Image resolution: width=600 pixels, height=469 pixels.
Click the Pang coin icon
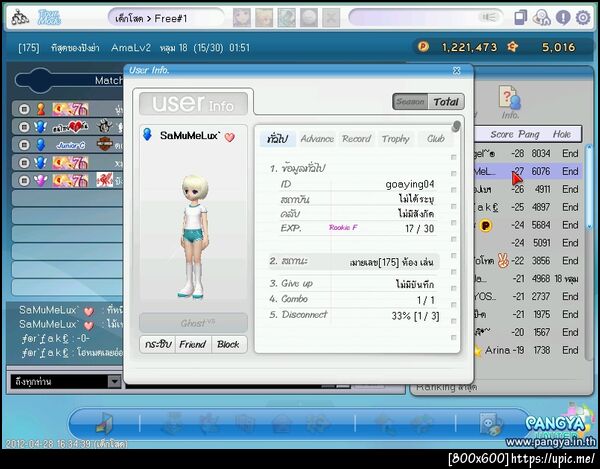pyautogui.click(x=423, y=47)
